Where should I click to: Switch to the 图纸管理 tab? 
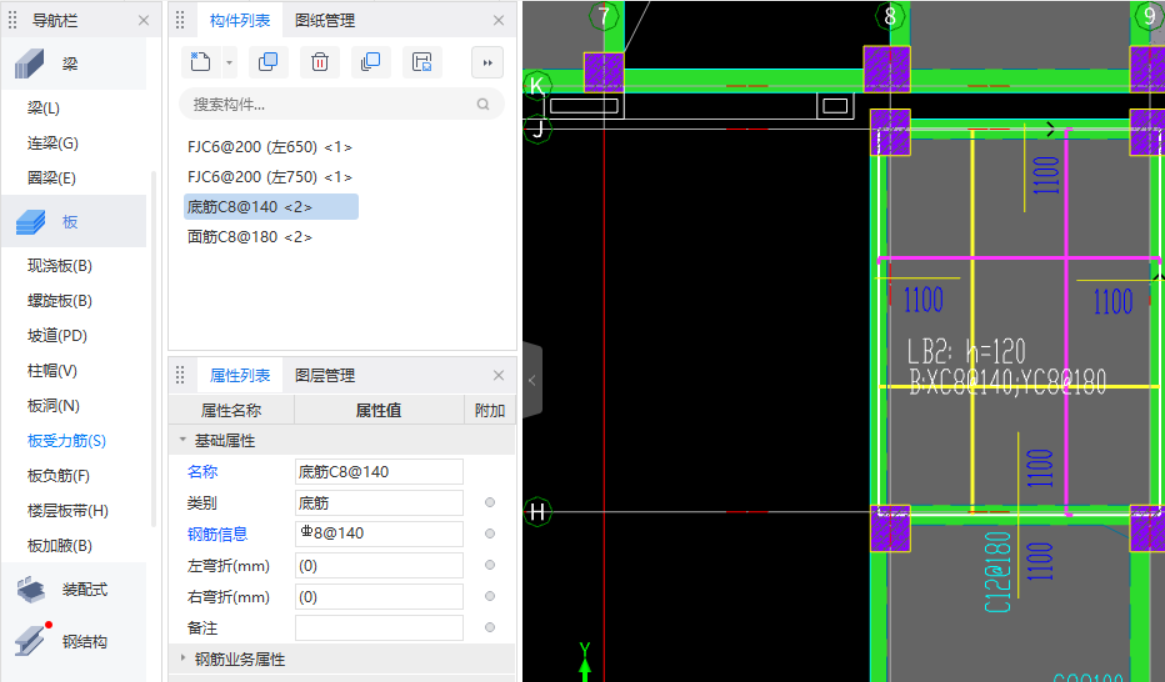point(325,21)
